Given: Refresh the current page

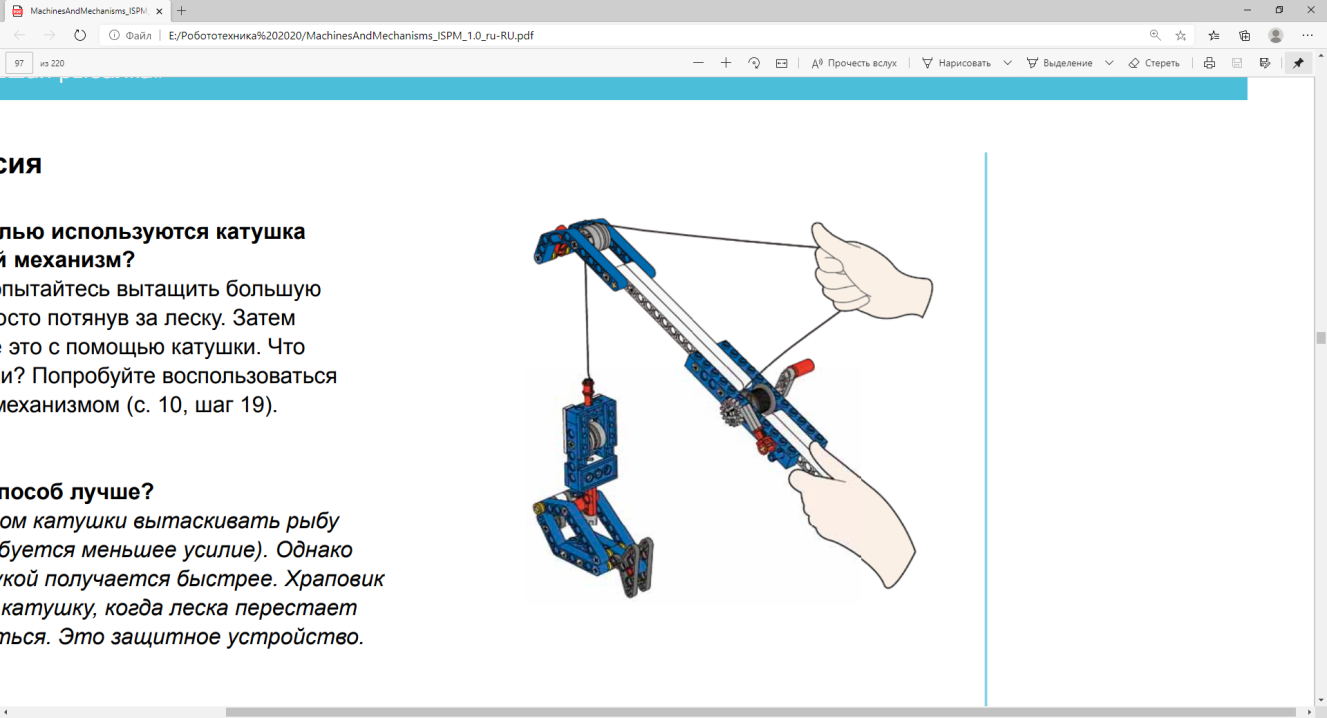Looking at the screenshot, I should click(80, 35).
